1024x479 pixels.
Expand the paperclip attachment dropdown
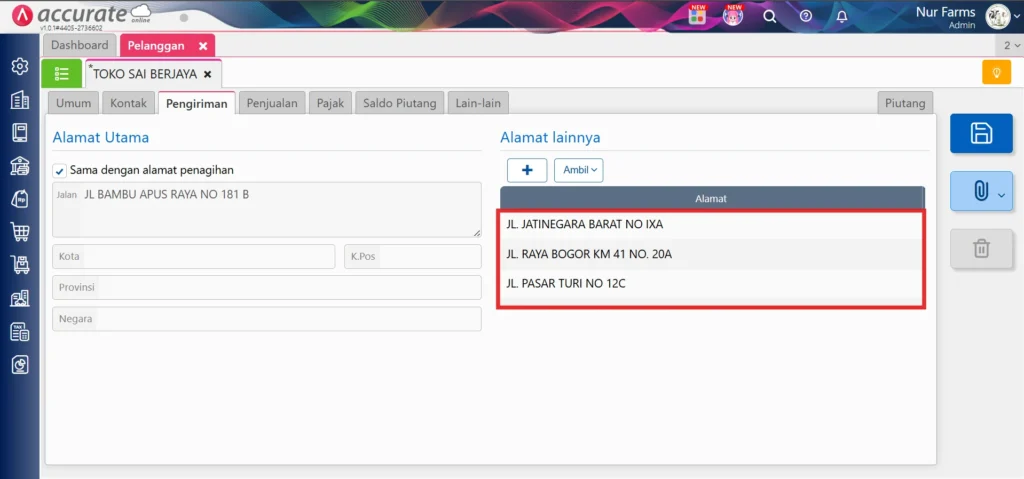click(1002, 194)
